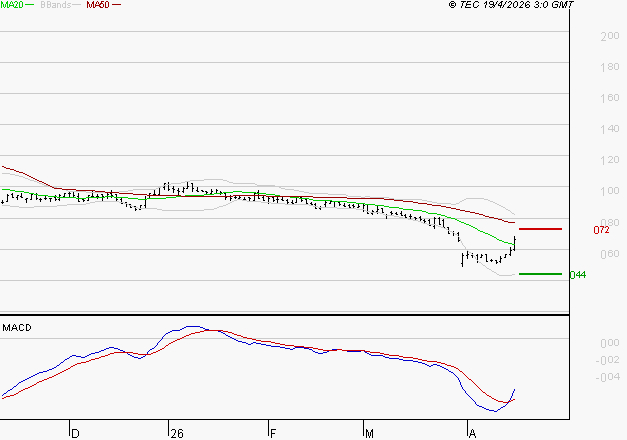Click the red resistance line at 072
Screen dimensions: 627x440
[x=541, y=229]
